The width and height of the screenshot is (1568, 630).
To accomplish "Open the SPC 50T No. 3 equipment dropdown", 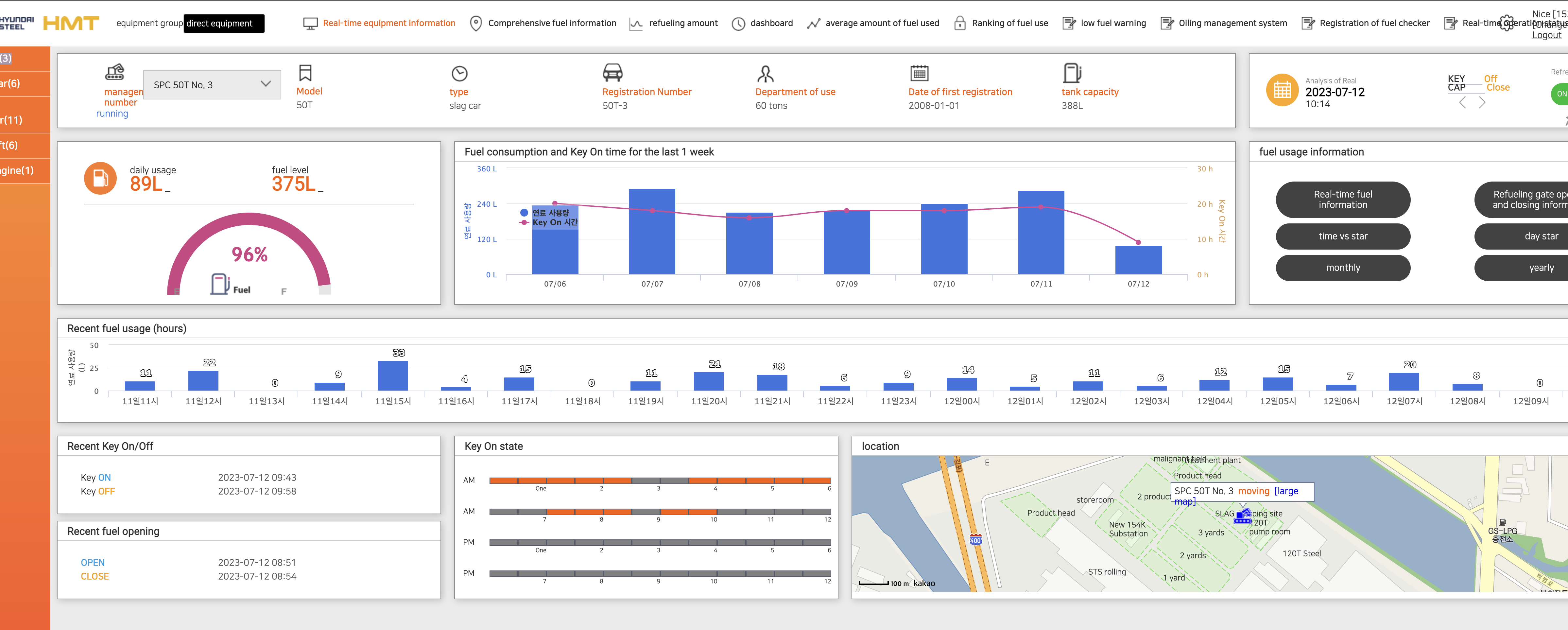I will (212, 85).
